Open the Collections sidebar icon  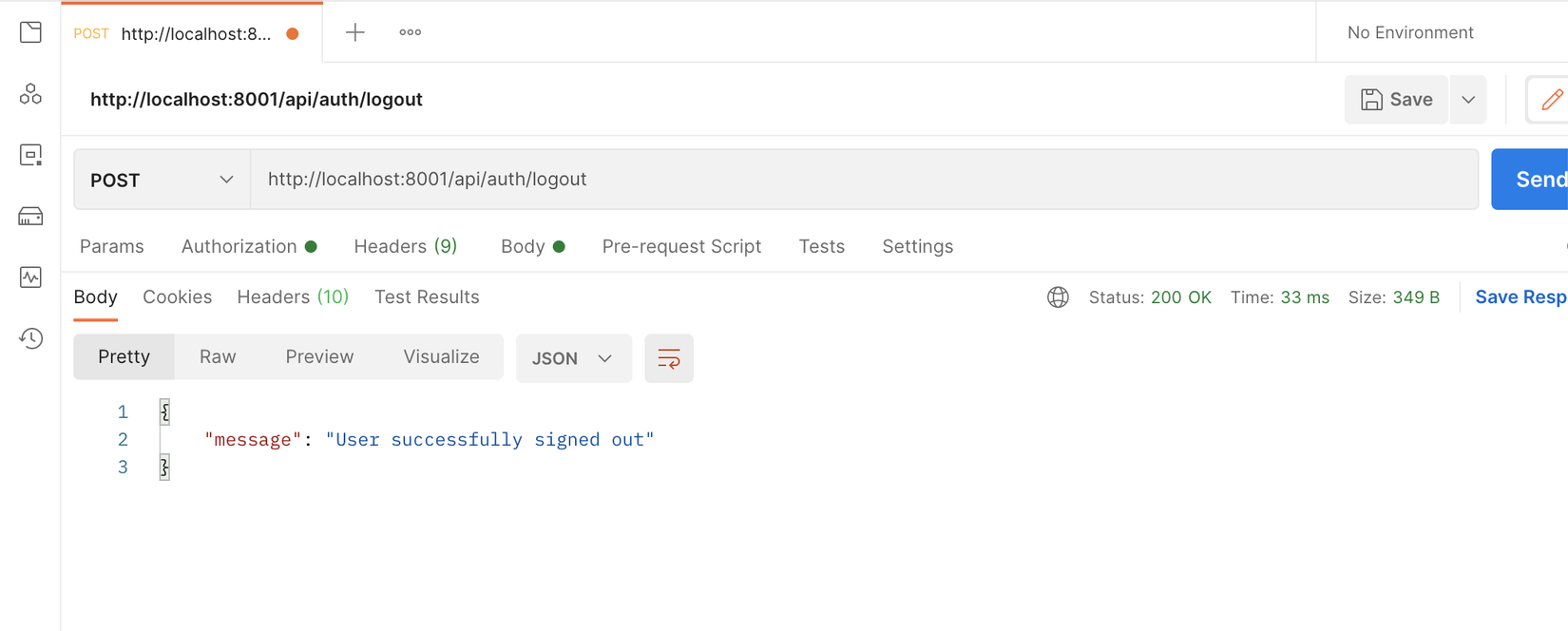coord(30,33)
